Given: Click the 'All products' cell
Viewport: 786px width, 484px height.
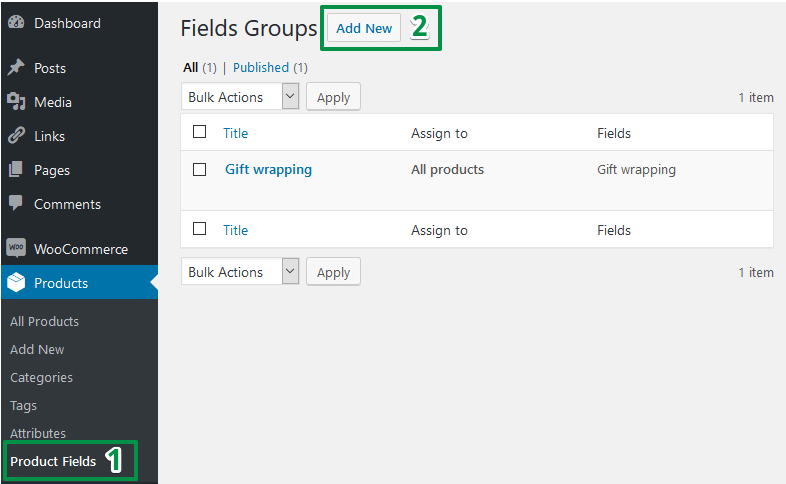Looking at the screenshot, I should tap(447, 169).
